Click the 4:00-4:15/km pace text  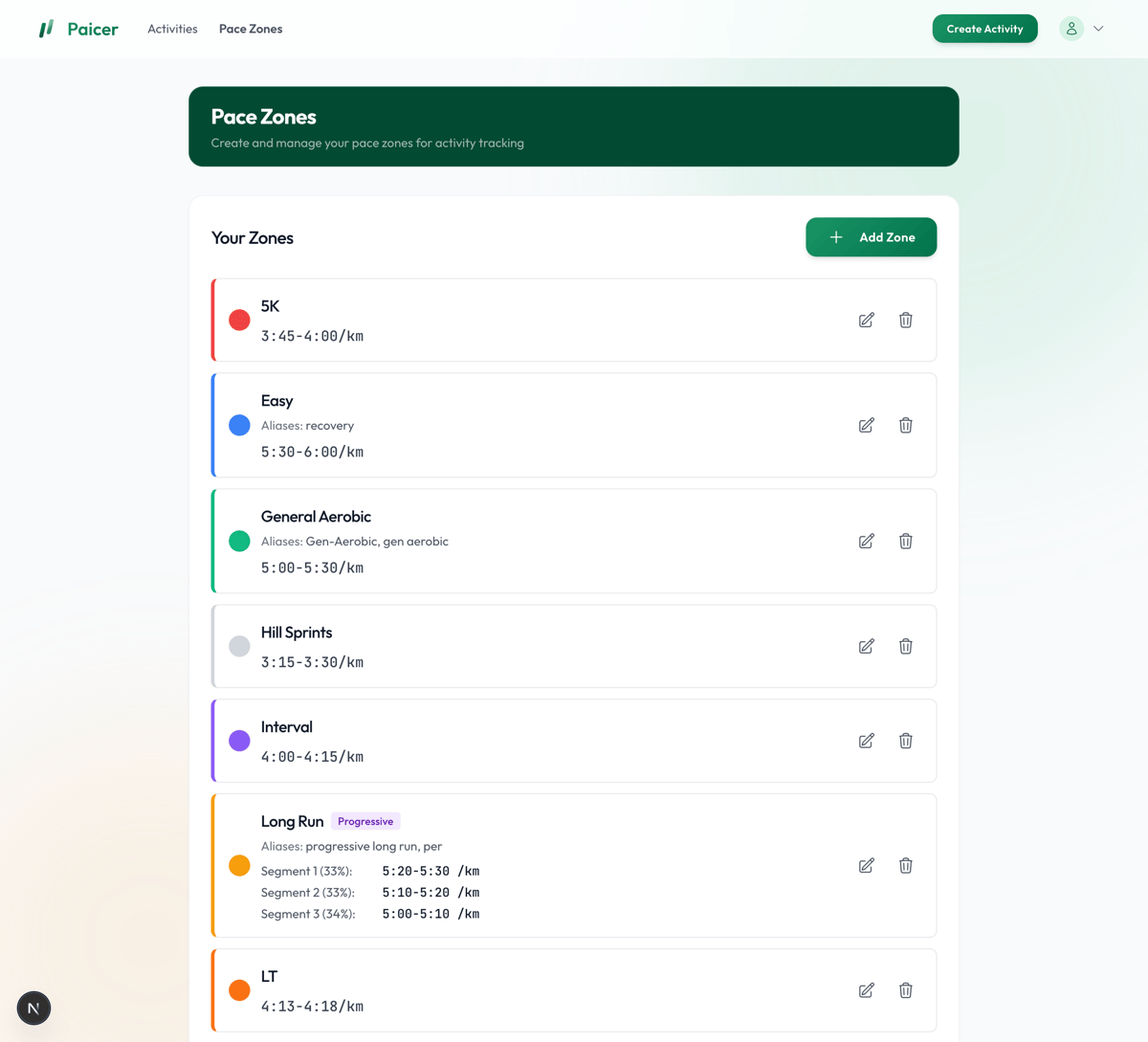(312, 757)
